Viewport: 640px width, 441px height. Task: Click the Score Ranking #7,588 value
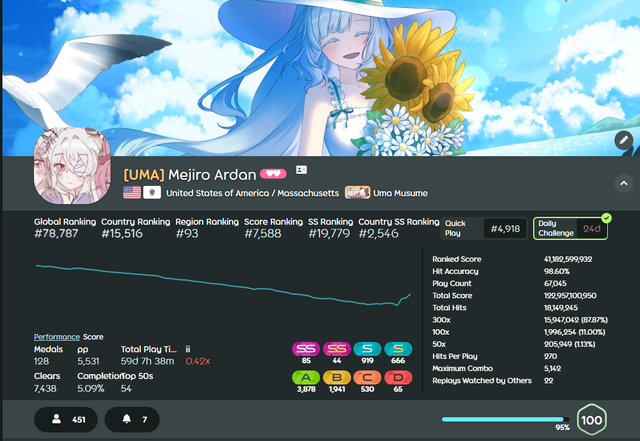pos(262,234)
